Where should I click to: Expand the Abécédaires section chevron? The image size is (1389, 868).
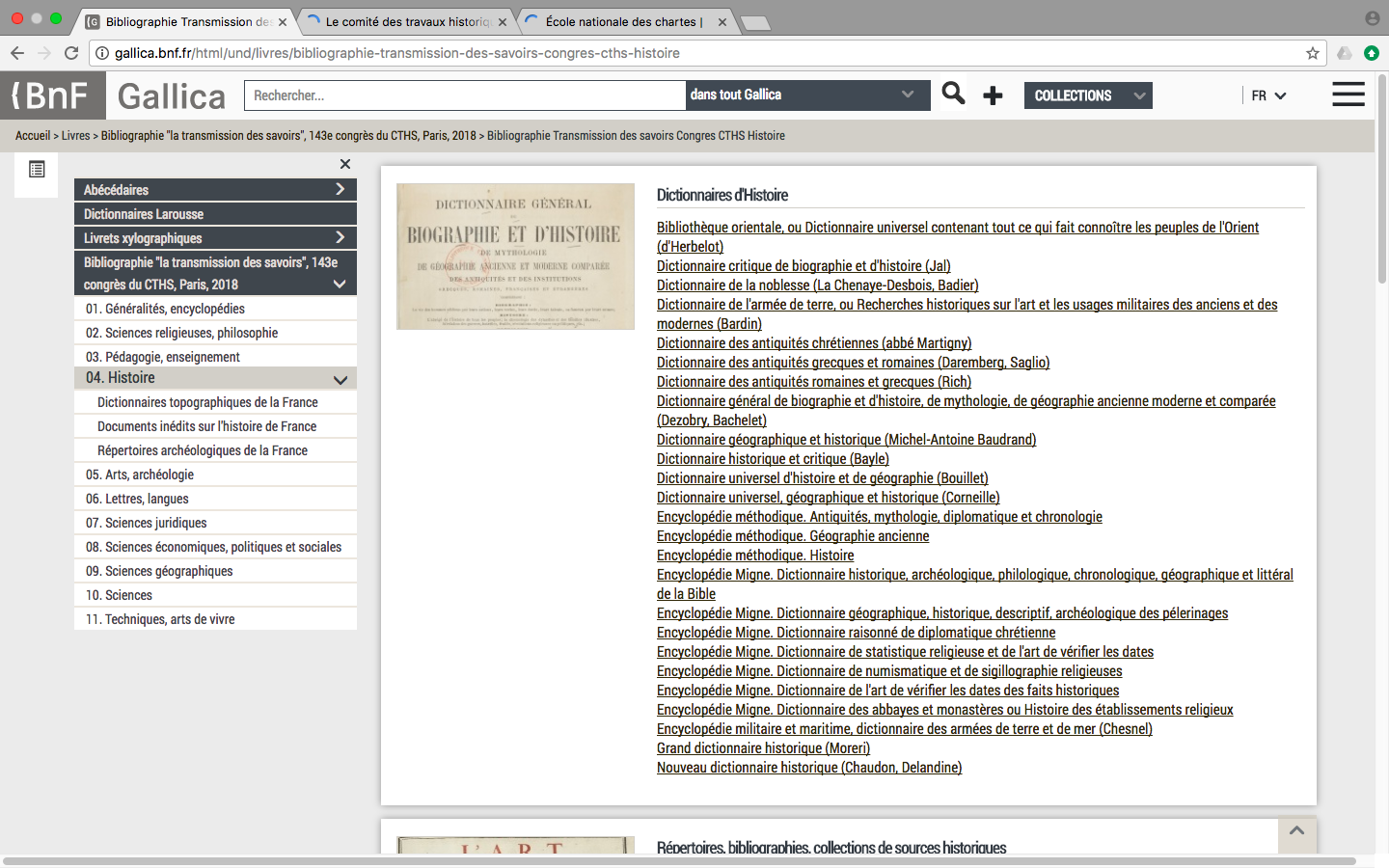pos(340,189)
